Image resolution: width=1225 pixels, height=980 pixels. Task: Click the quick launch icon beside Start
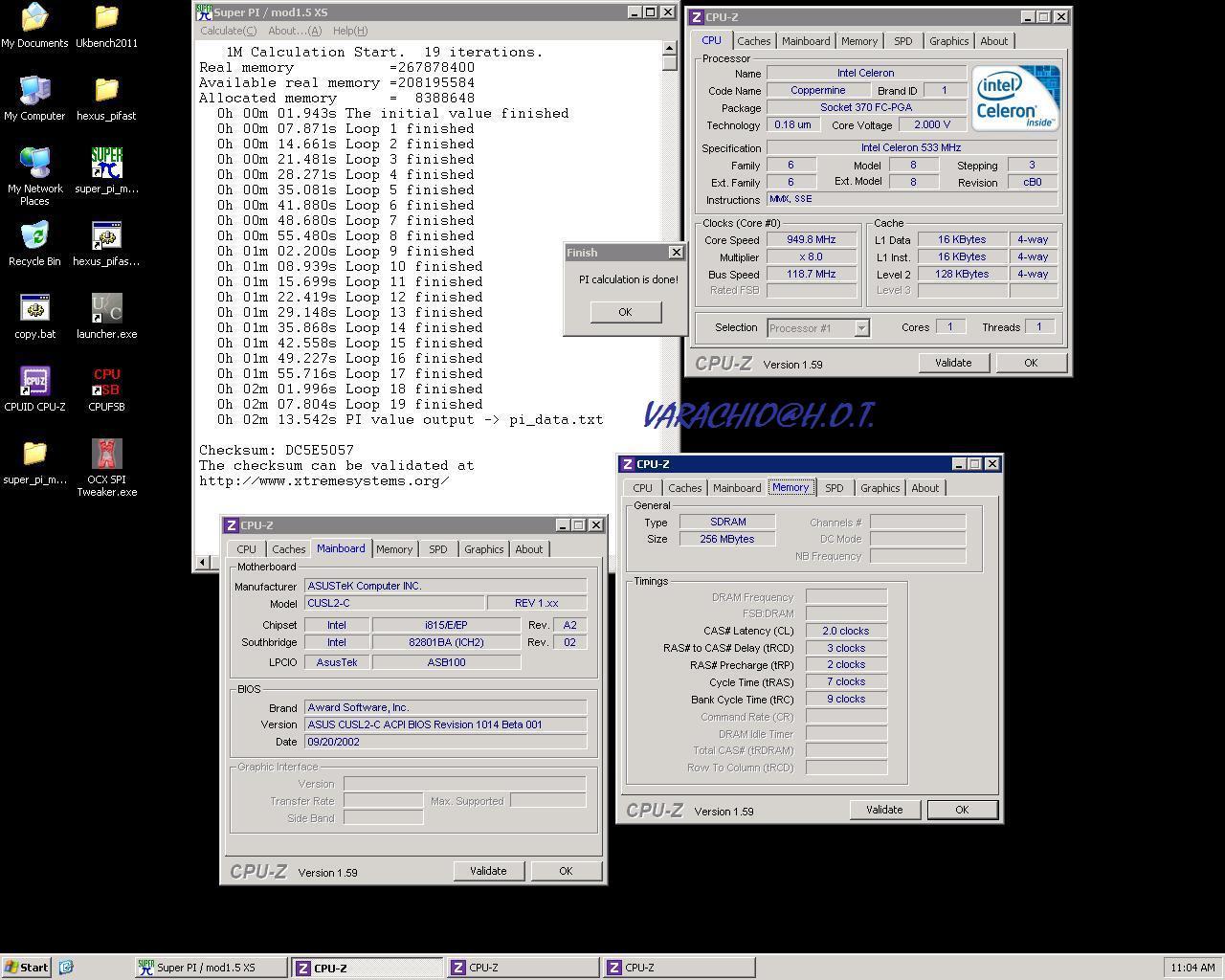click(66, 968)
